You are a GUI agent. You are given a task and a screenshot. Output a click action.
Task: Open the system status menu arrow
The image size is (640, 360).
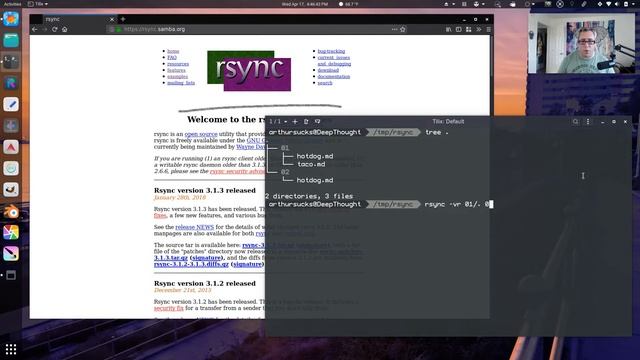(633, 4)
